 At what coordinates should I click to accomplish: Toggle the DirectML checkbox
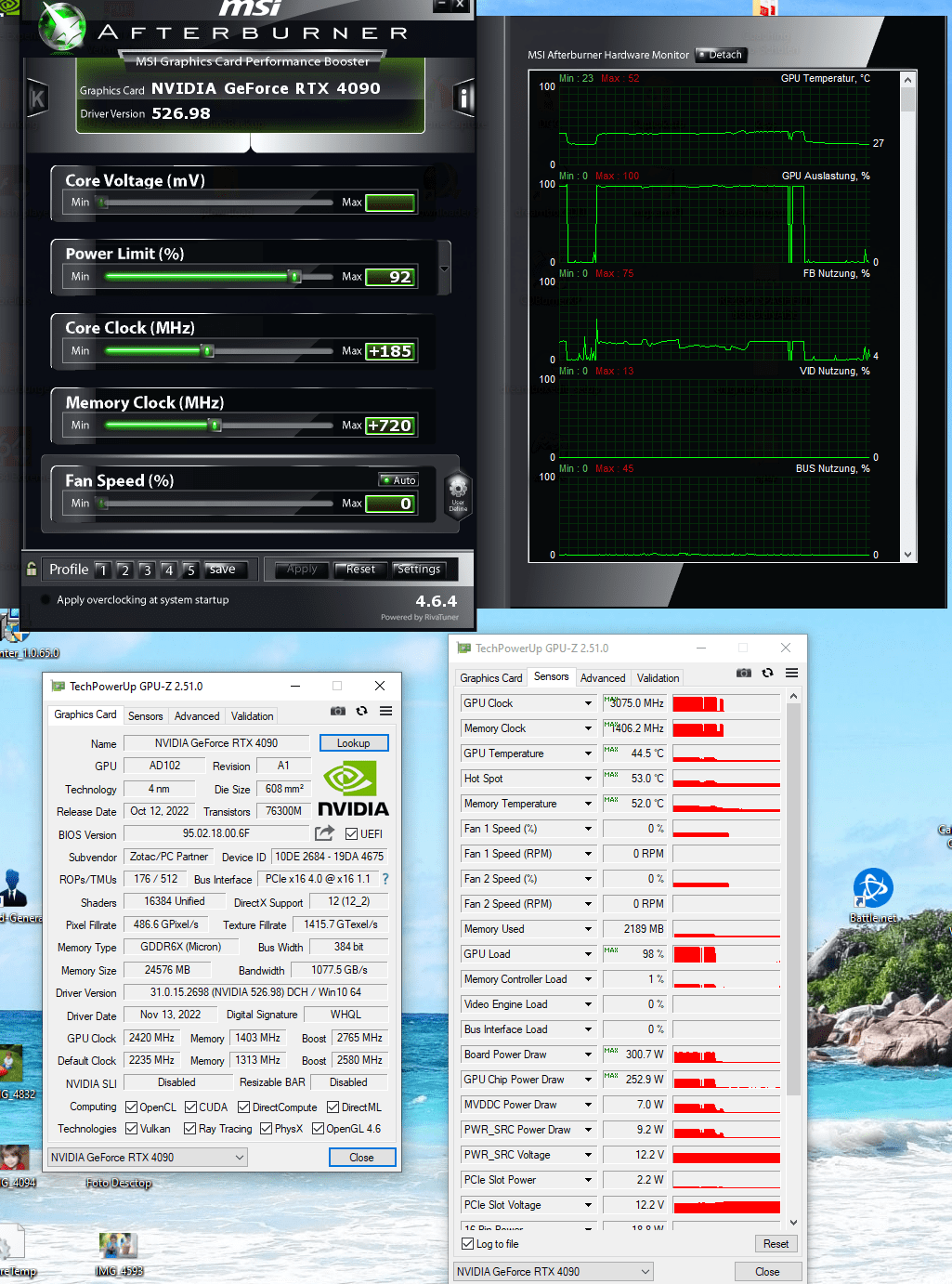(x=333, y=1107)
